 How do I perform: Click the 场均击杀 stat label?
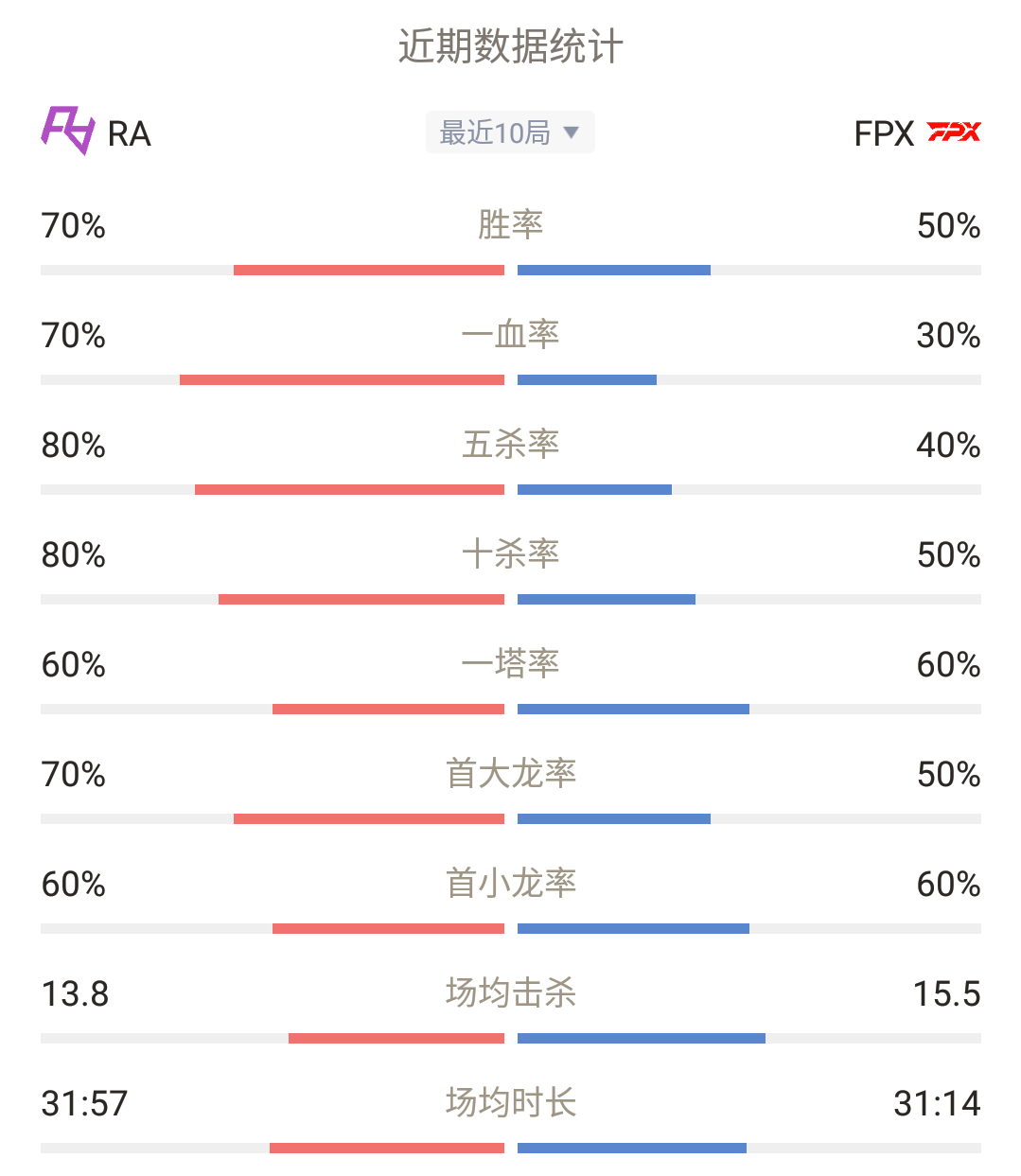511,992
